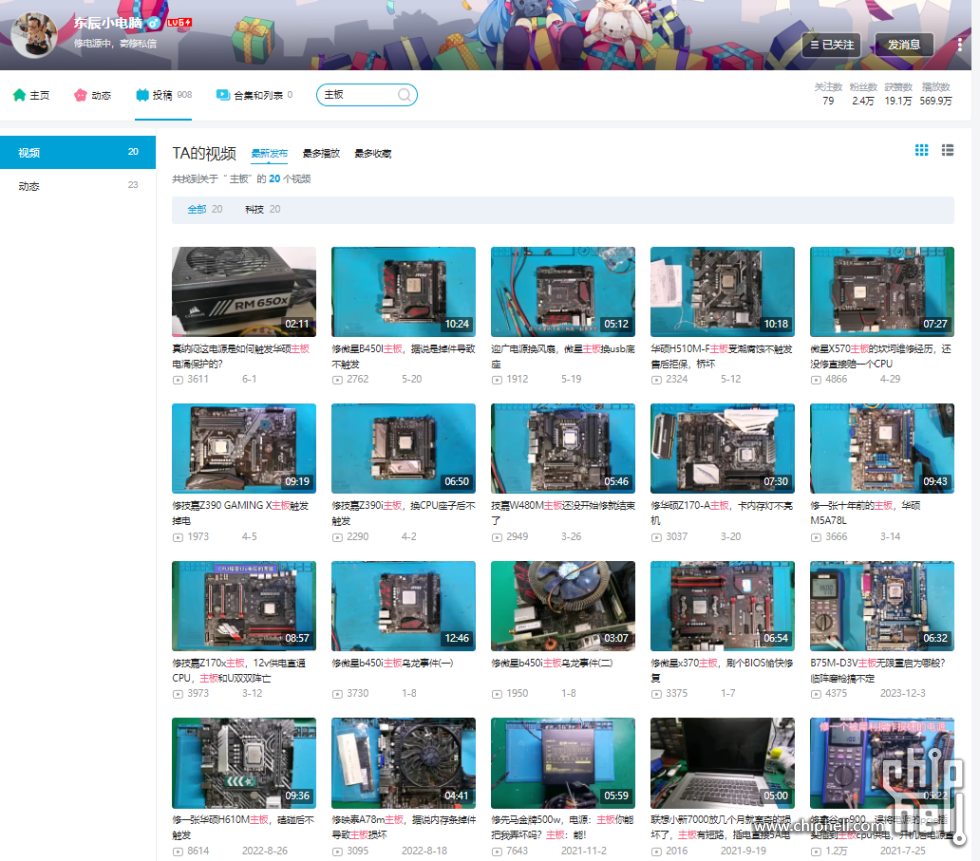980x861 pixels.
Task: Click the 关注数 79 stat
Action: (x=828, y=94)
